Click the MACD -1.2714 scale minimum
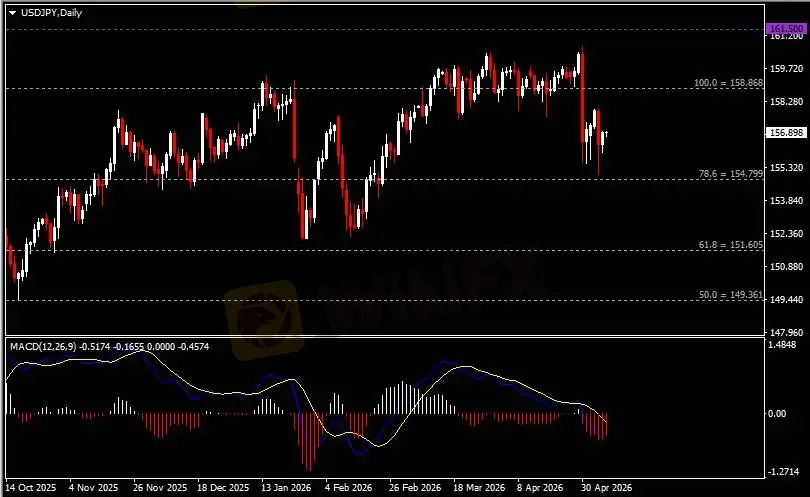The height and width of the screenshot is (497, 810). (783, 472)
